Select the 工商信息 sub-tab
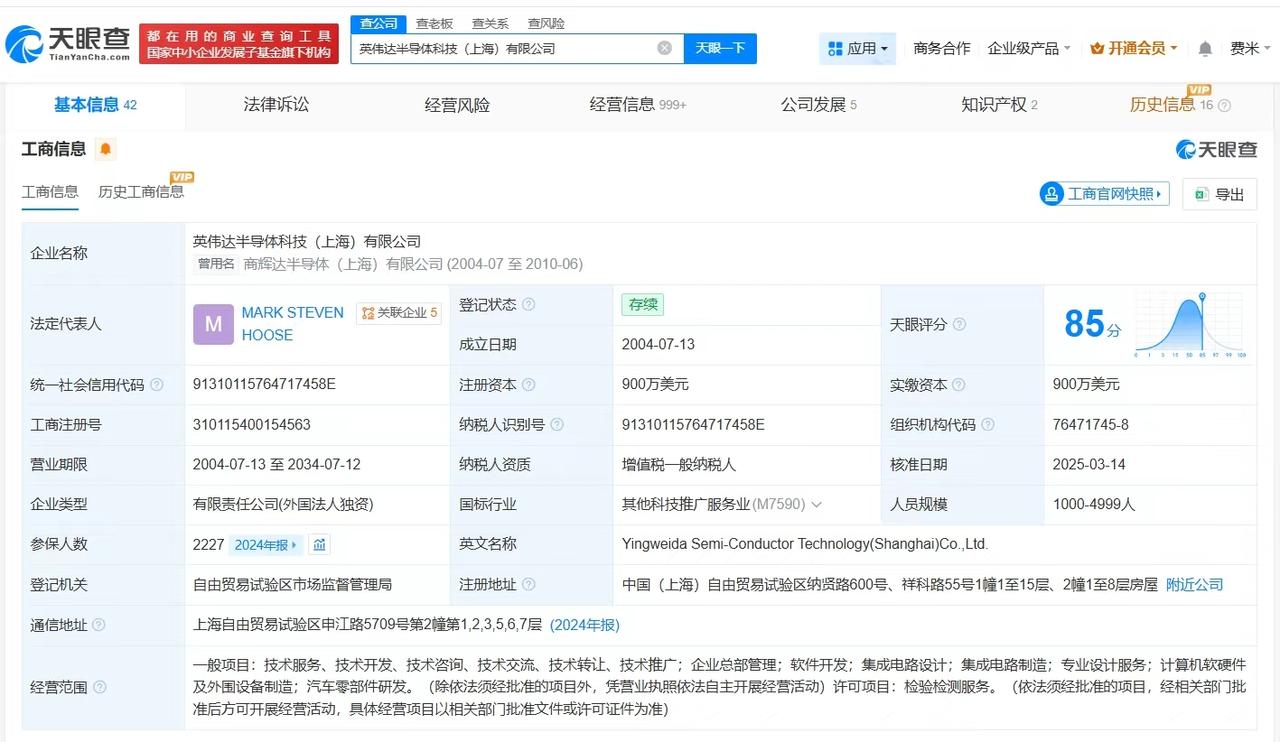This screenshot has height=742, width=1280. point(50,192)
